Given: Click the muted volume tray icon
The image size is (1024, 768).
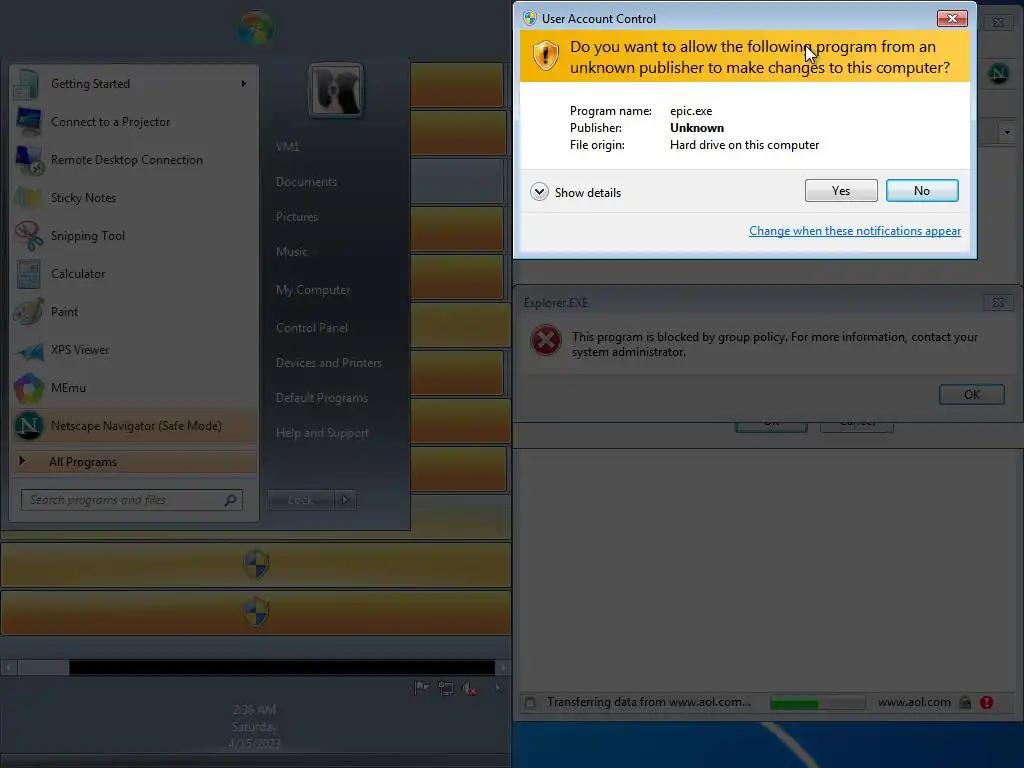Looking at the screenshot, I should click(x=469, y=688).
